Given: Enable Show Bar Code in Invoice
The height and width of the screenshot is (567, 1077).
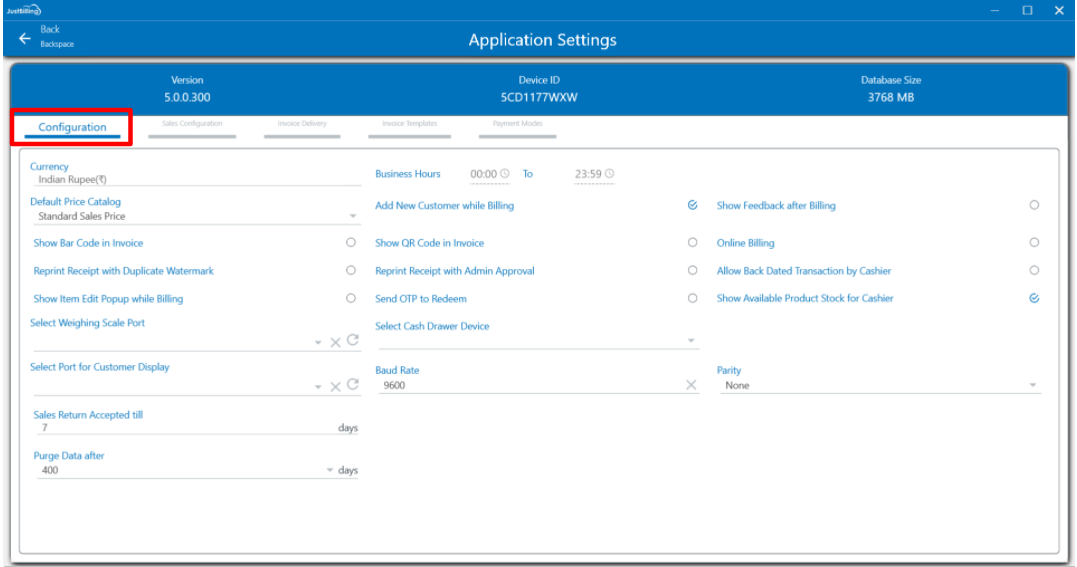Looking at the screenshot, I should click(351, 243).
